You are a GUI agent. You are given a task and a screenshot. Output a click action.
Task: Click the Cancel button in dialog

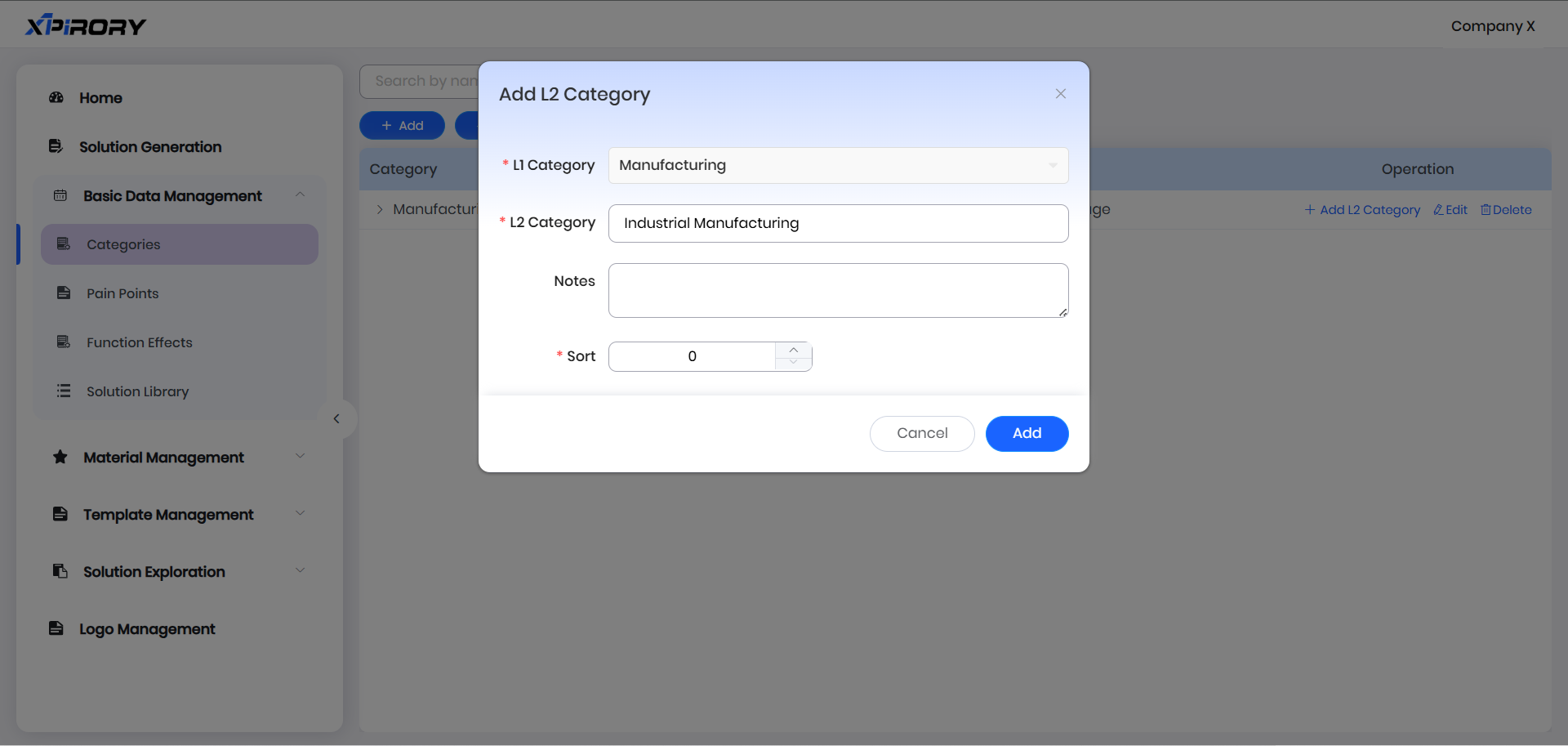pyautogui.click(x=922, y=434)
